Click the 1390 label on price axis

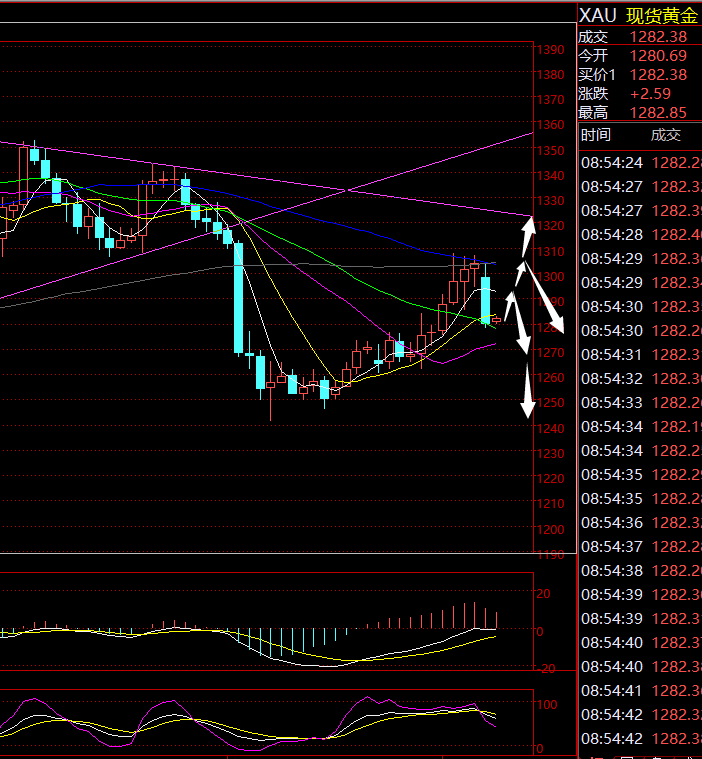[x=551, y=50]
